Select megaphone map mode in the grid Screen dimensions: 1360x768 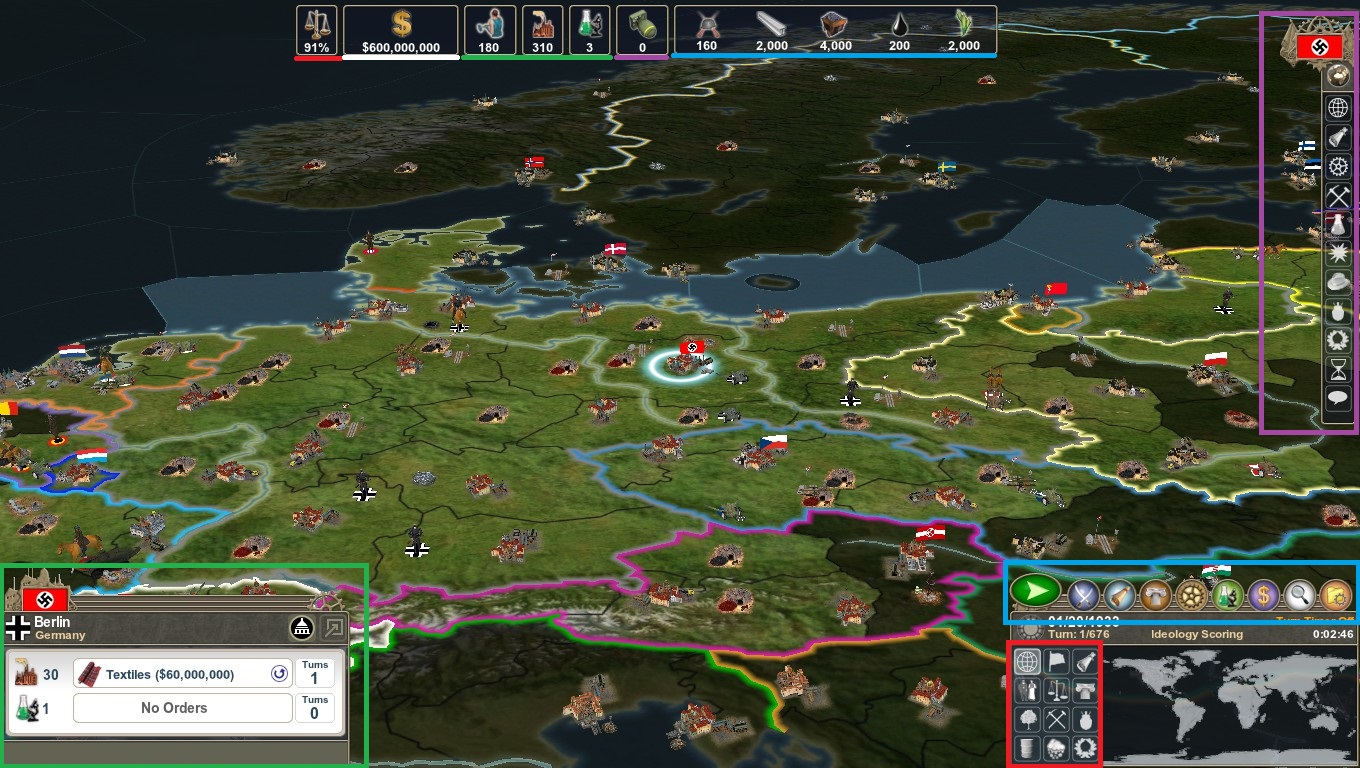(1084, 661)
